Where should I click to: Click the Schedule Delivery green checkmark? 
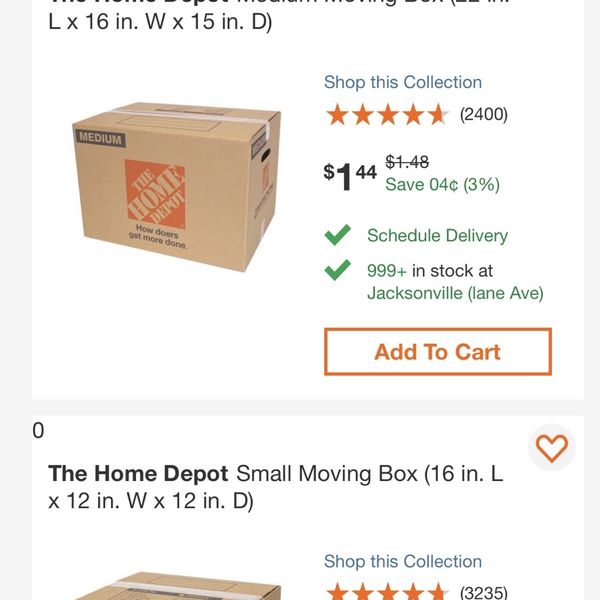point(338,235)
